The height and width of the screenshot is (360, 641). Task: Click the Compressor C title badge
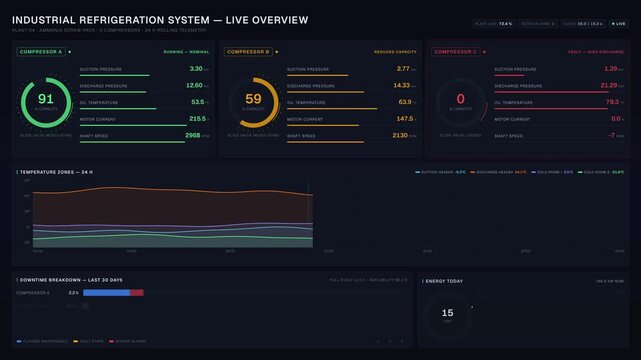tap(455, 52)
